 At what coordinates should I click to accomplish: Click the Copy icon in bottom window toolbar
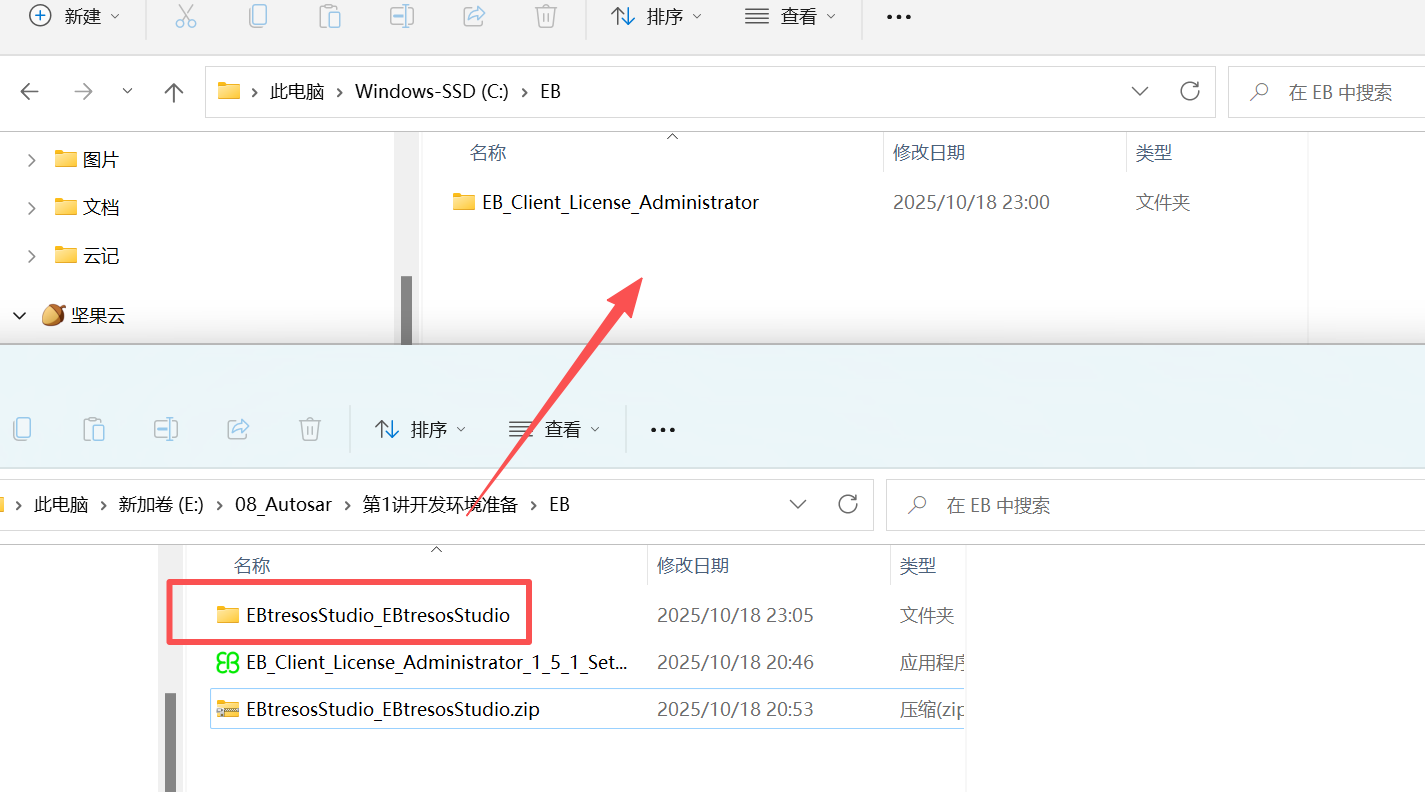coord(22,429)
